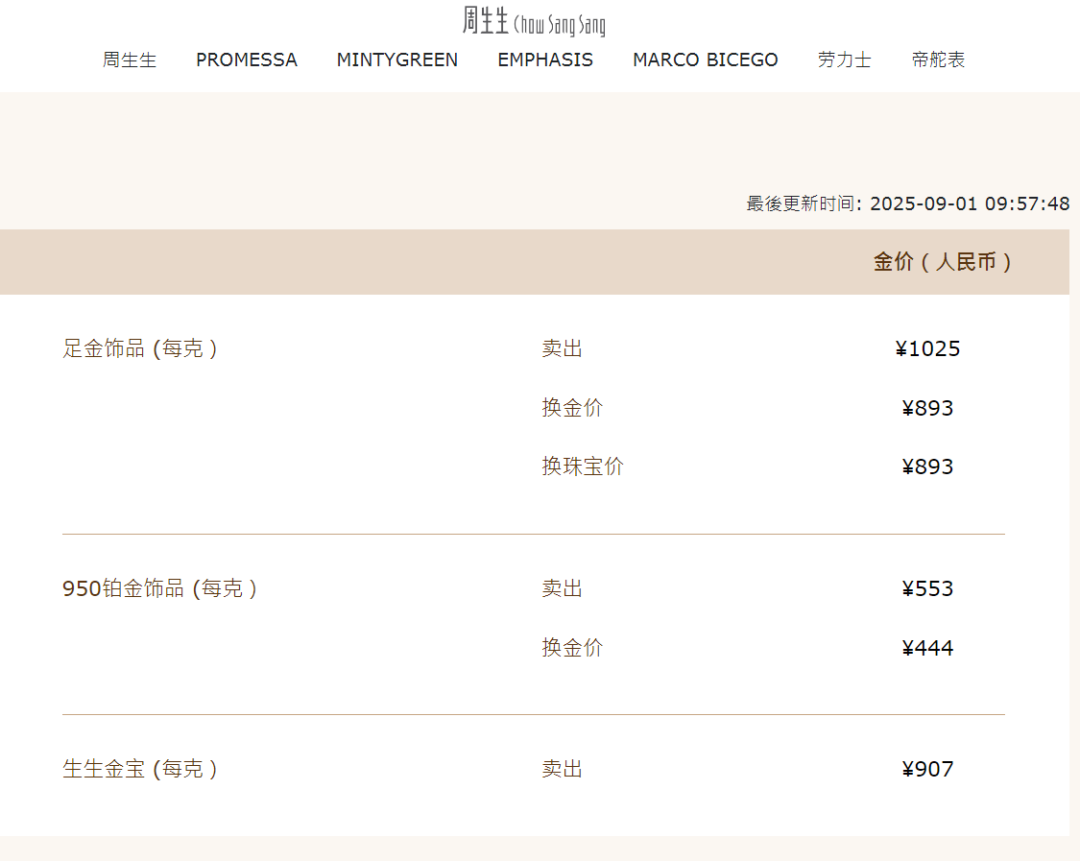Click the 金价（人民币）column header

click(942, 262)
